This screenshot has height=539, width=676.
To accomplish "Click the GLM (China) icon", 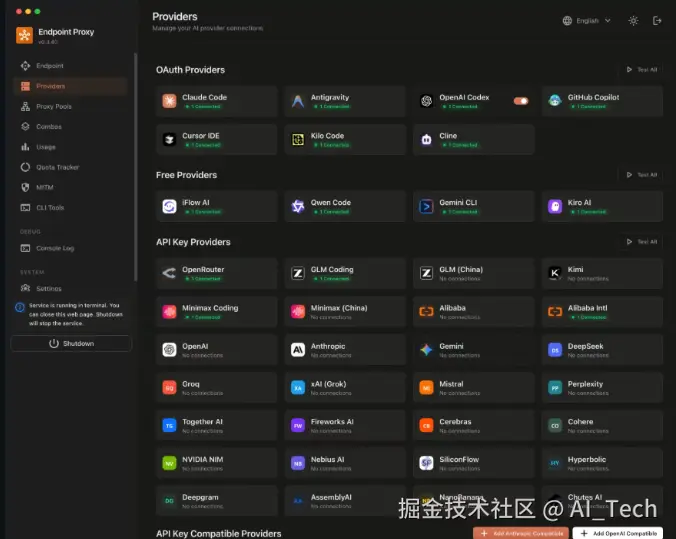I will pos(426,273).
